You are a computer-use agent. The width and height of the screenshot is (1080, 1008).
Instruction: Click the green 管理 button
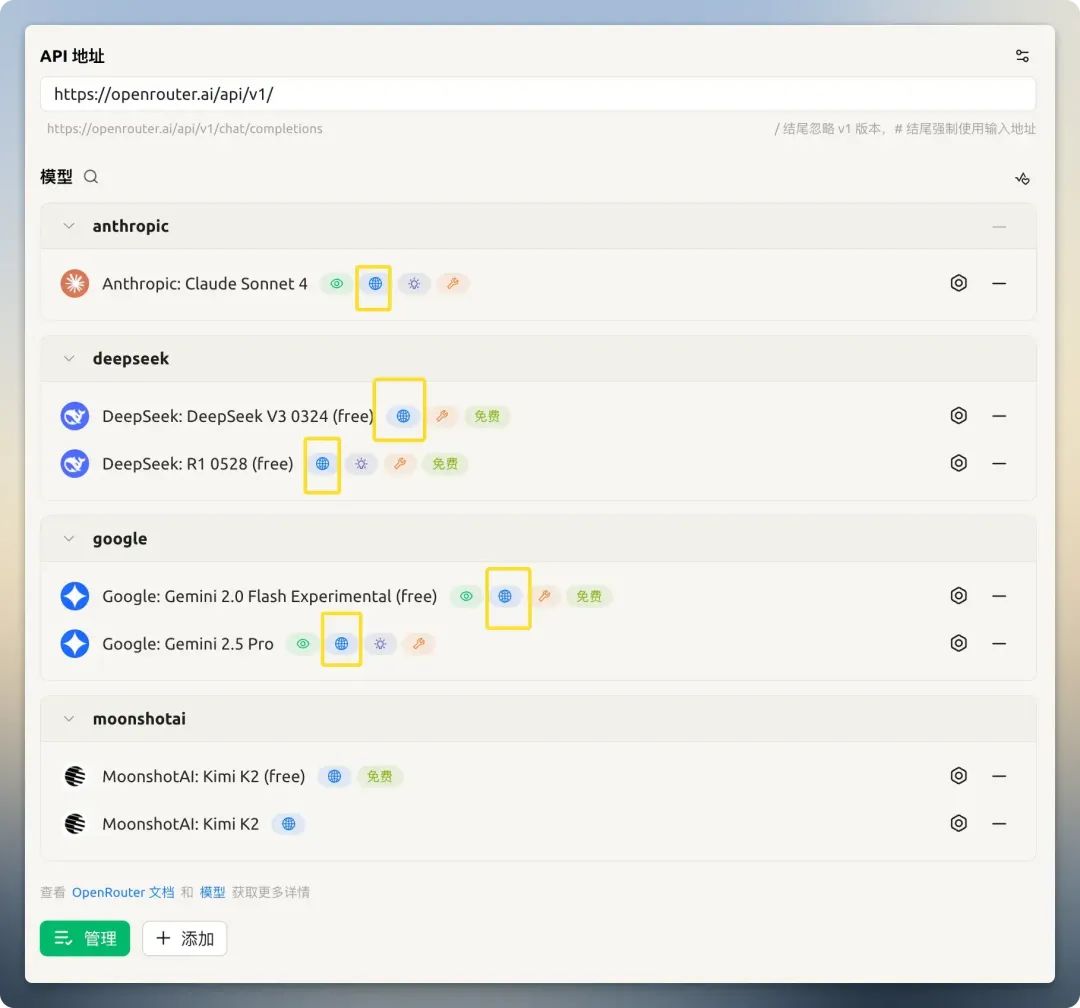coord(85,938)
